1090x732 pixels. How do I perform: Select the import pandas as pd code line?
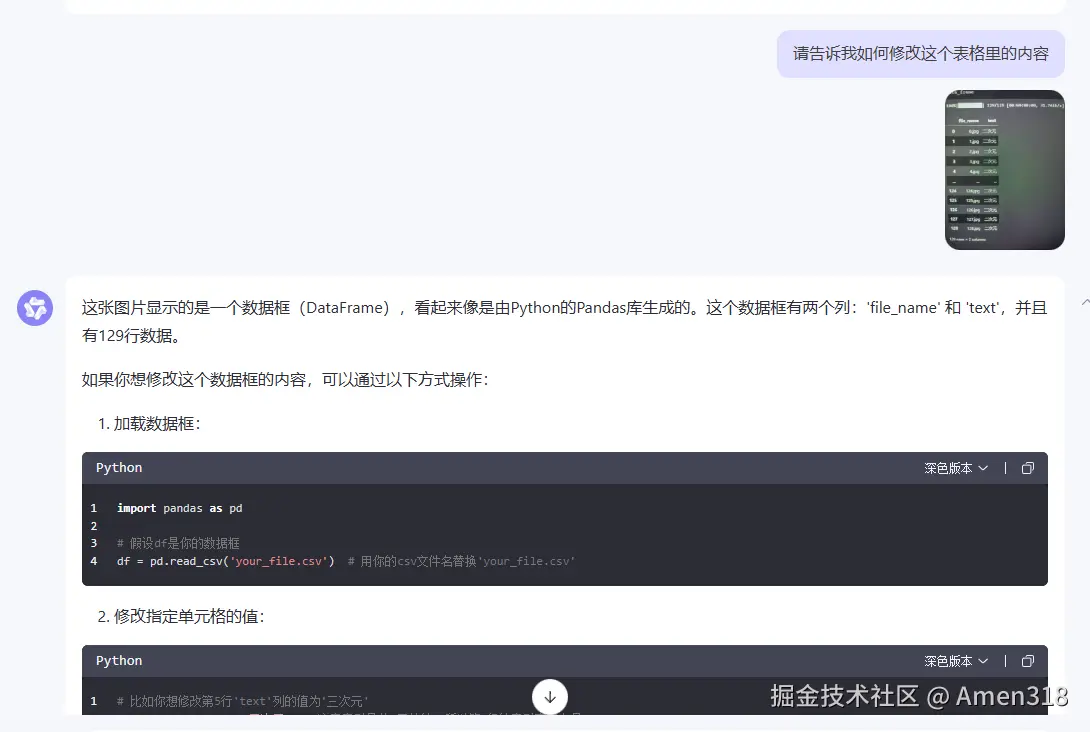(x=182, y=508)
